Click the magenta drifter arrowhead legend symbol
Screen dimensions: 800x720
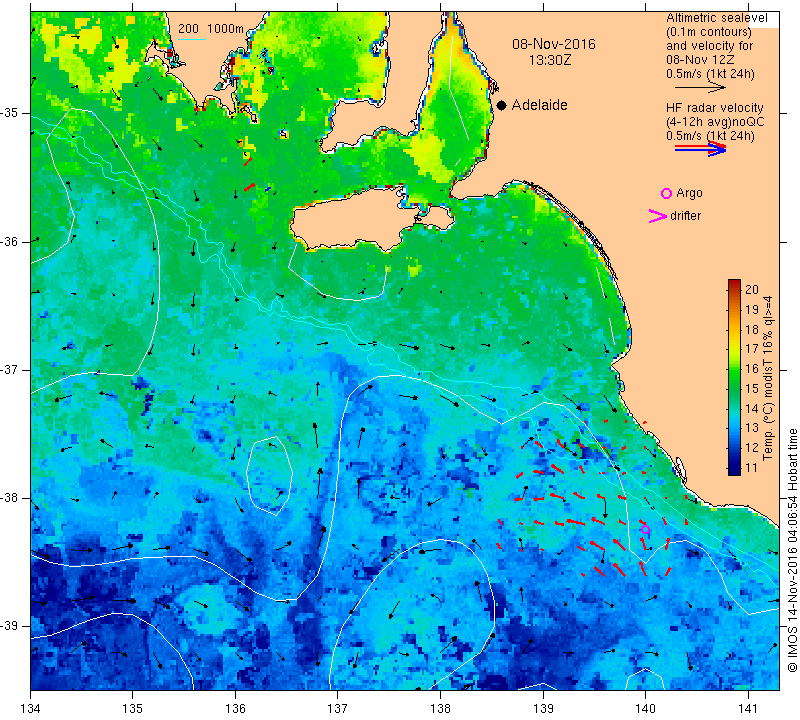[x=658, y=216]
